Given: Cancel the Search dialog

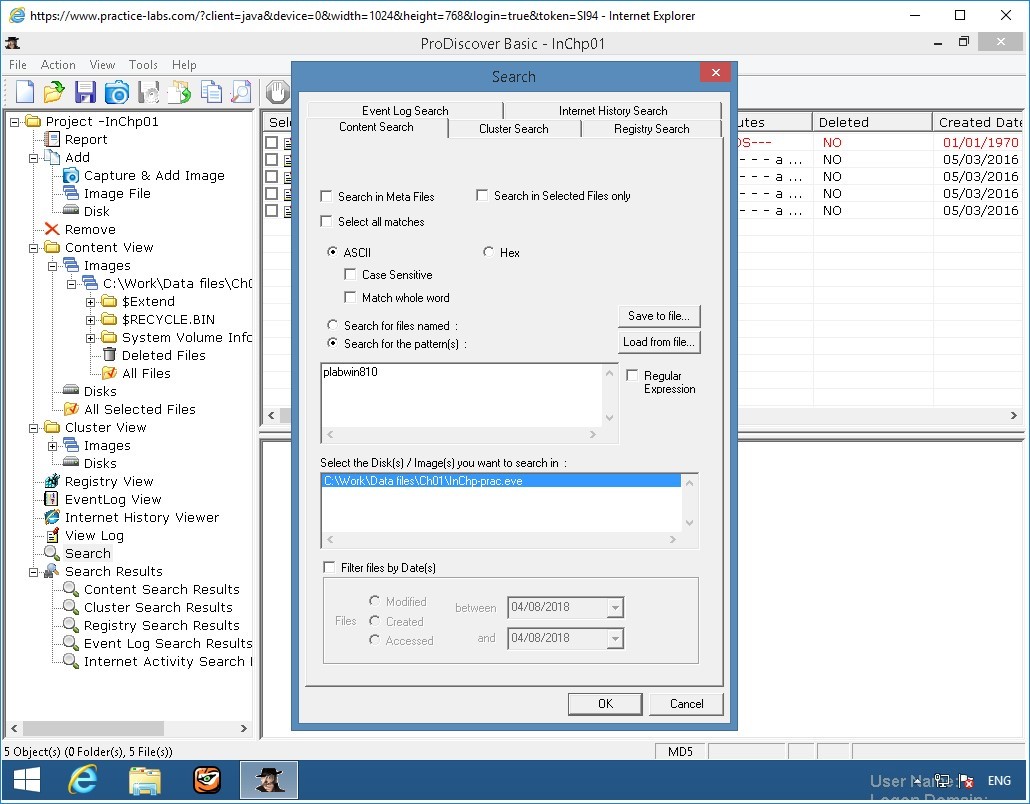Looking at the screenshot, I should coord(686,704).
